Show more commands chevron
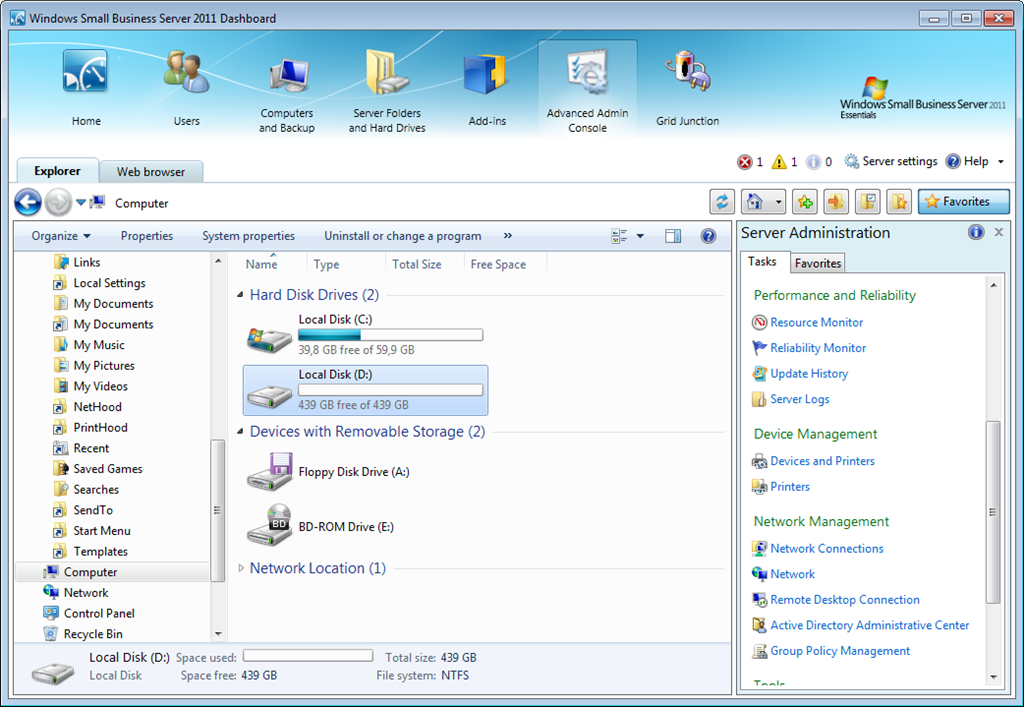The height and width of the screenshot is (707, 1024). coord(508,236)
